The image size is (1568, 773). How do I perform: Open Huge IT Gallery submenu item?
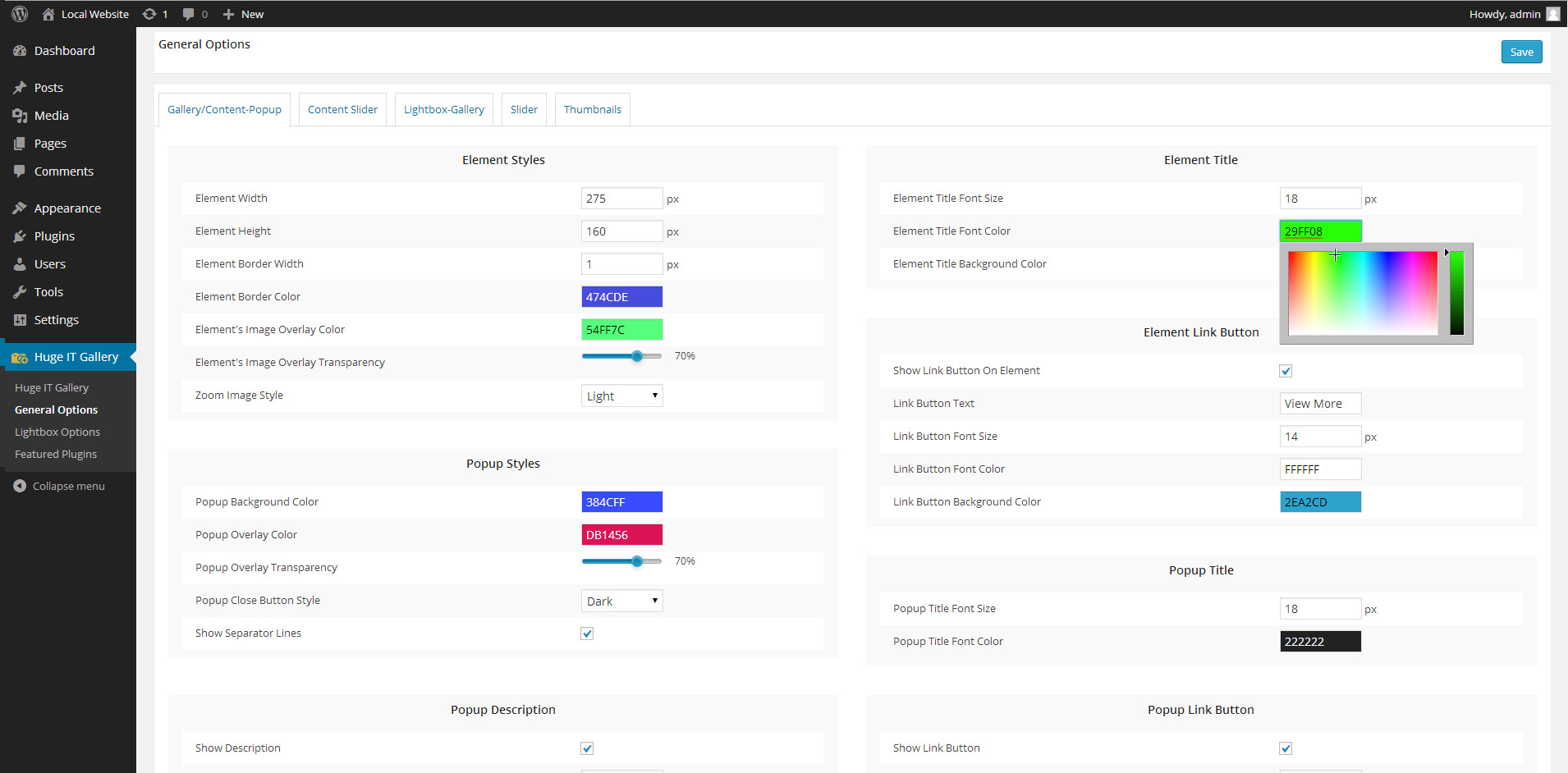pos(52,387)
